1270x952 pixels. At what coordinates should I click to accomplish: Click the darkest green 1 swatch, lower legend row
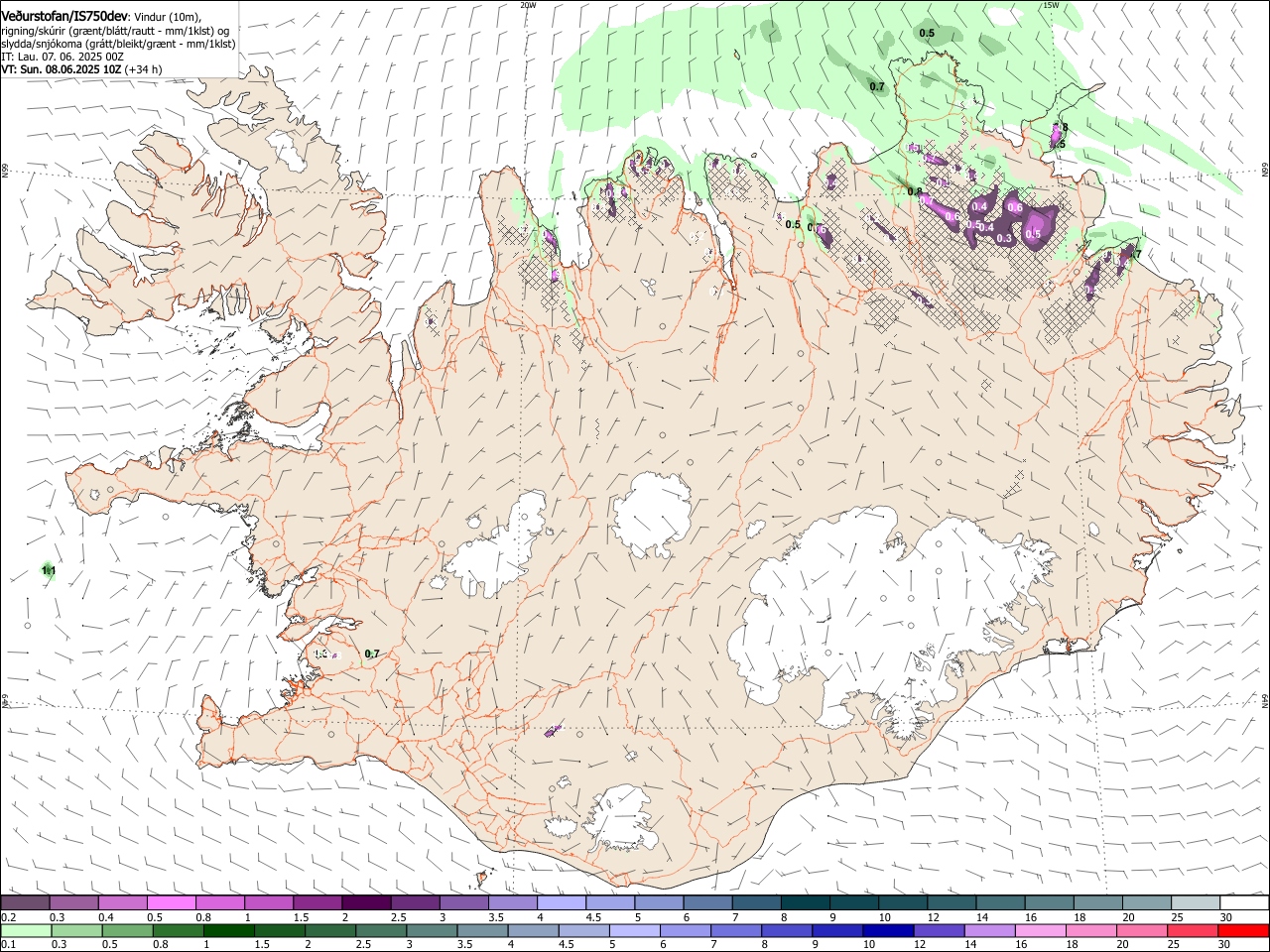[228, 930]
